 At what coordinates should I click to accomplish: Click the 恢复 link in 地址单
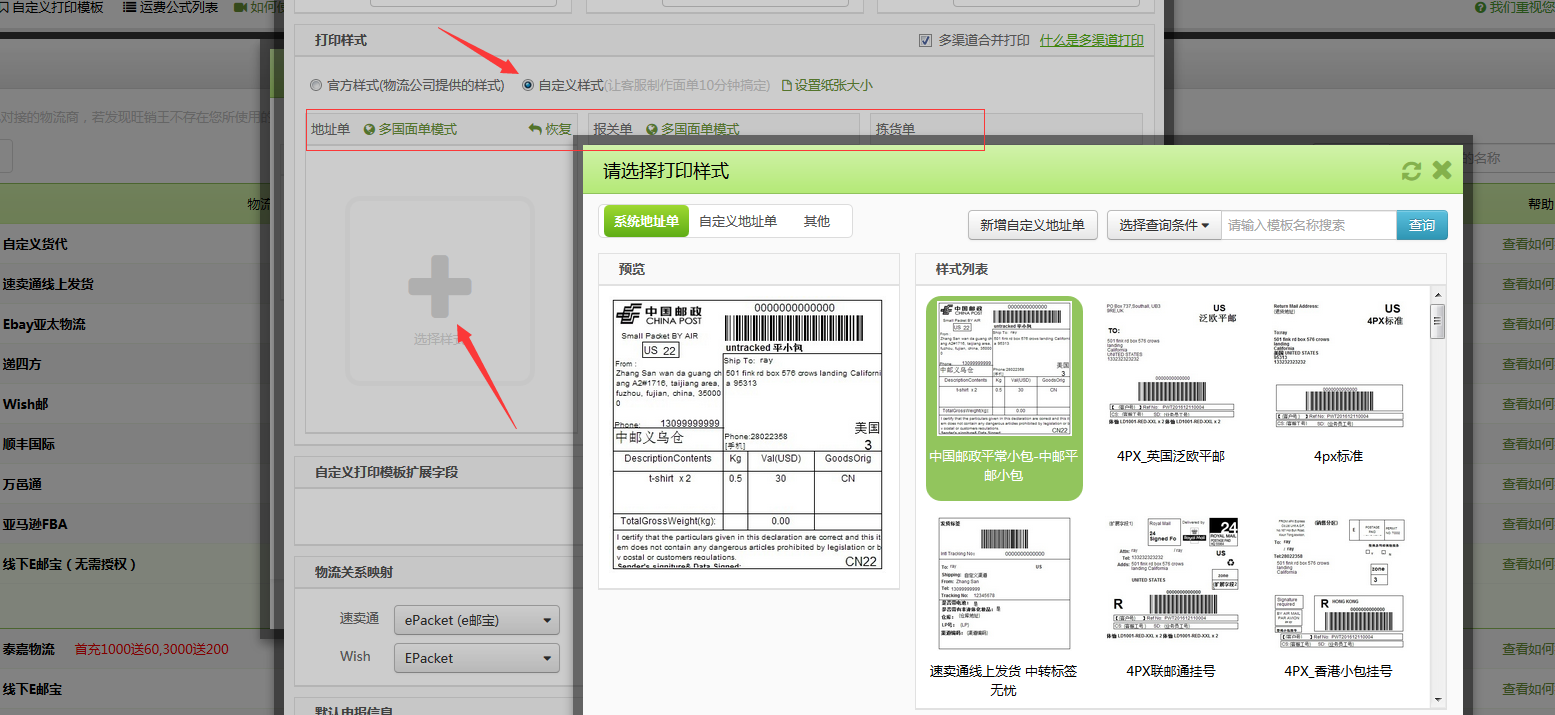(558, 129)
